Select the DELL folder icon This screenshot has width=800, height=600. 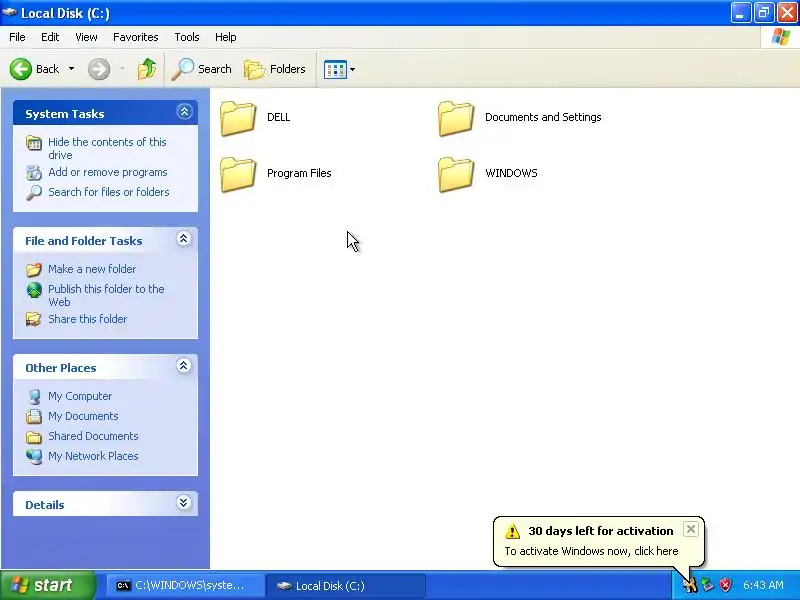pos(238,118)
